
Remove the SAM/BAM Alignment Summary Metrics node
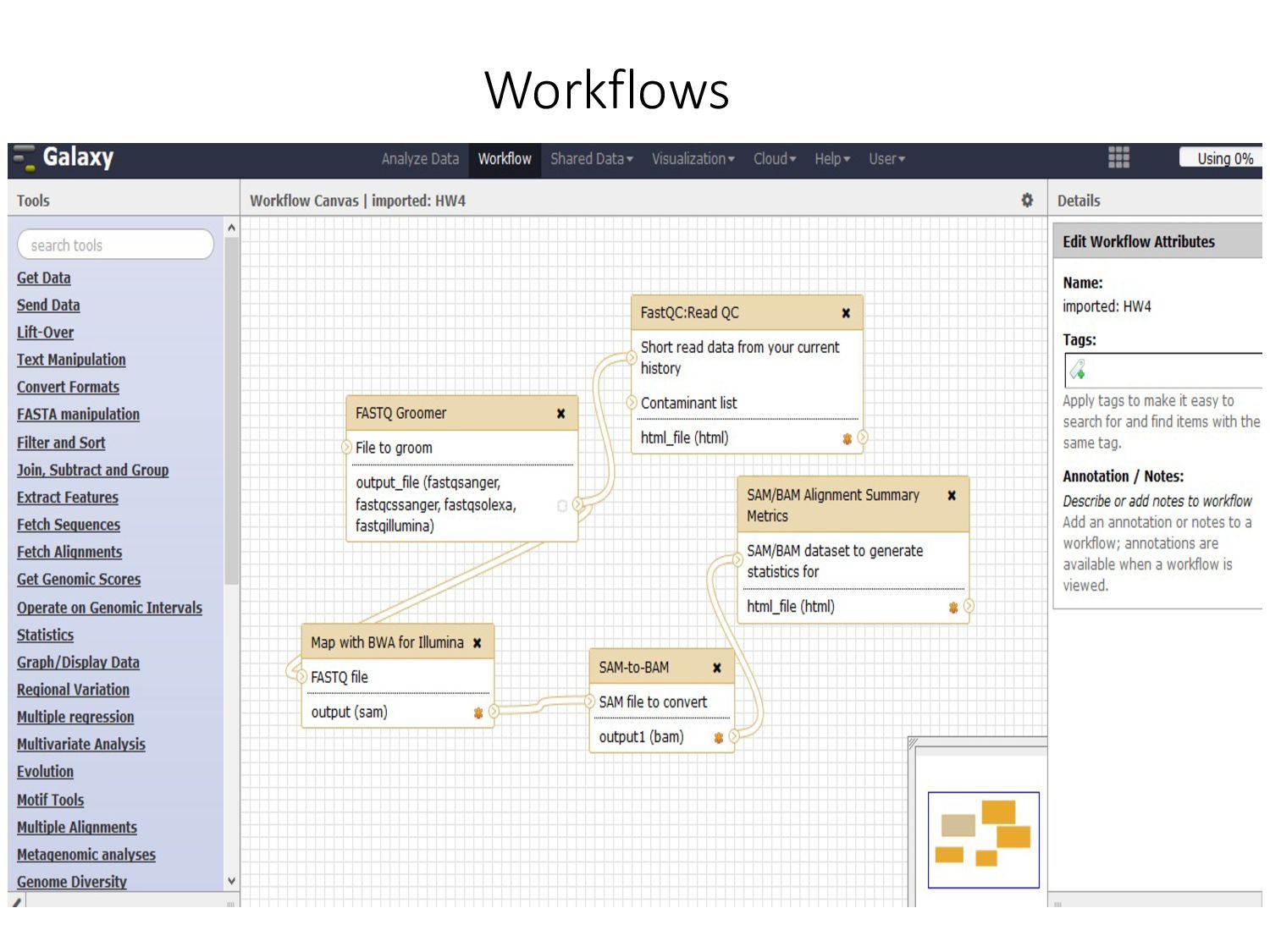coord(952,496)
